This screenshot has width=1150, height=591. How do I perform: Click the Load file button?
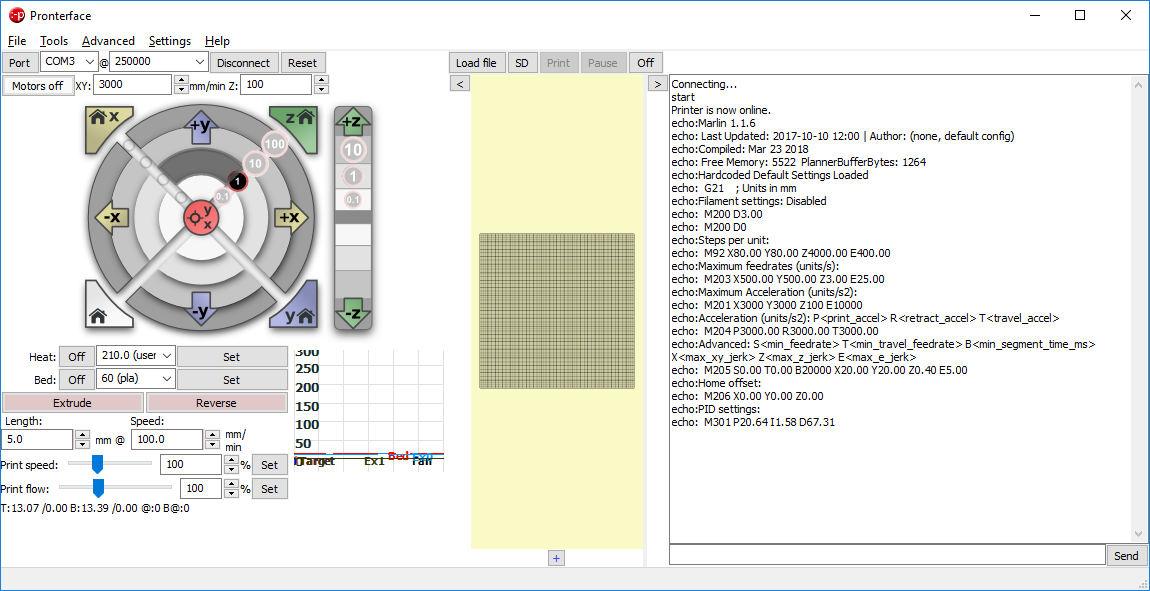click(x=477, y=63)
